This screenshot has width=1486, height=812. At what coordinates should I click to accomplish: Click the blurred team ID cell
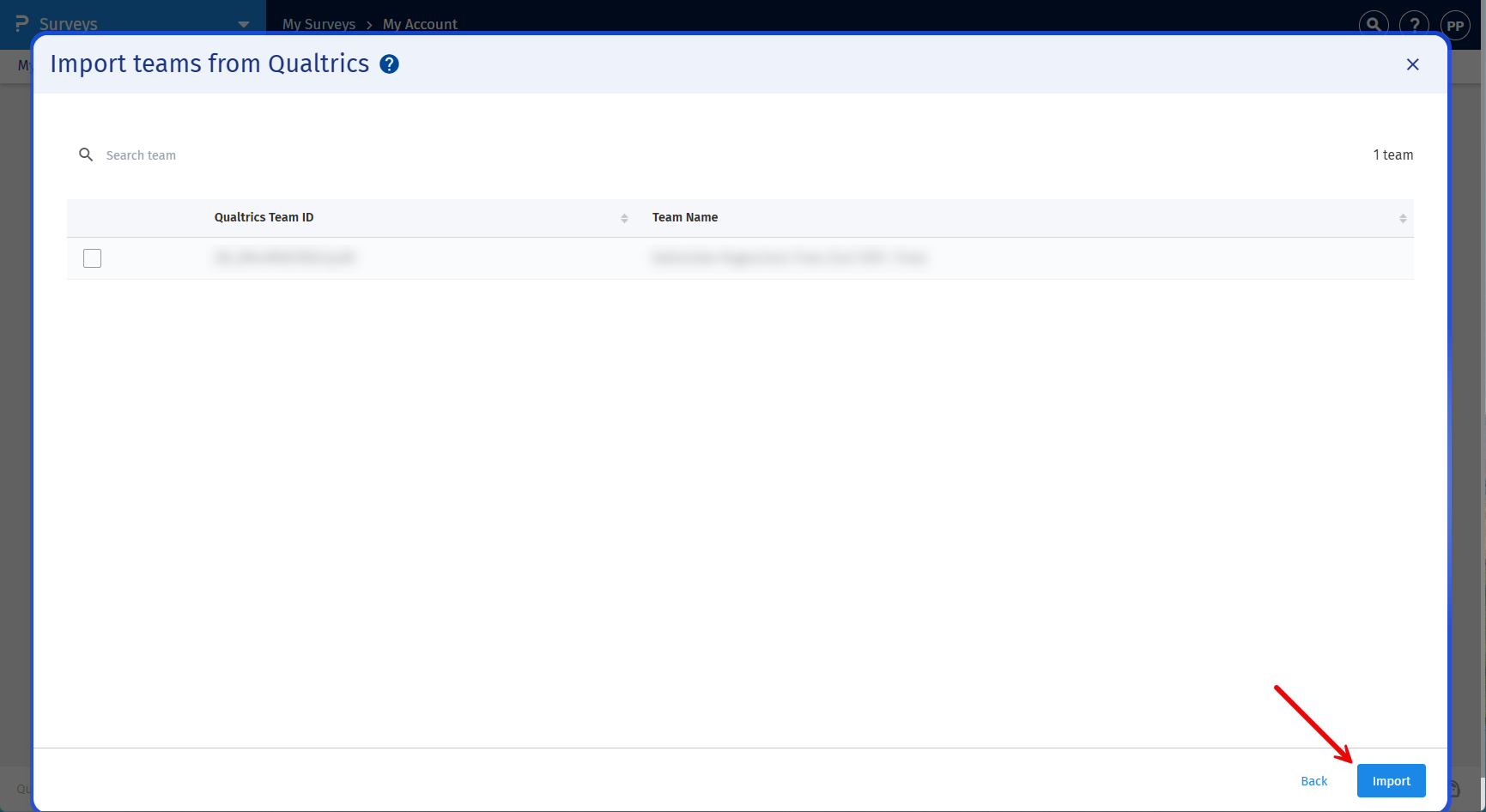point(284,258)
